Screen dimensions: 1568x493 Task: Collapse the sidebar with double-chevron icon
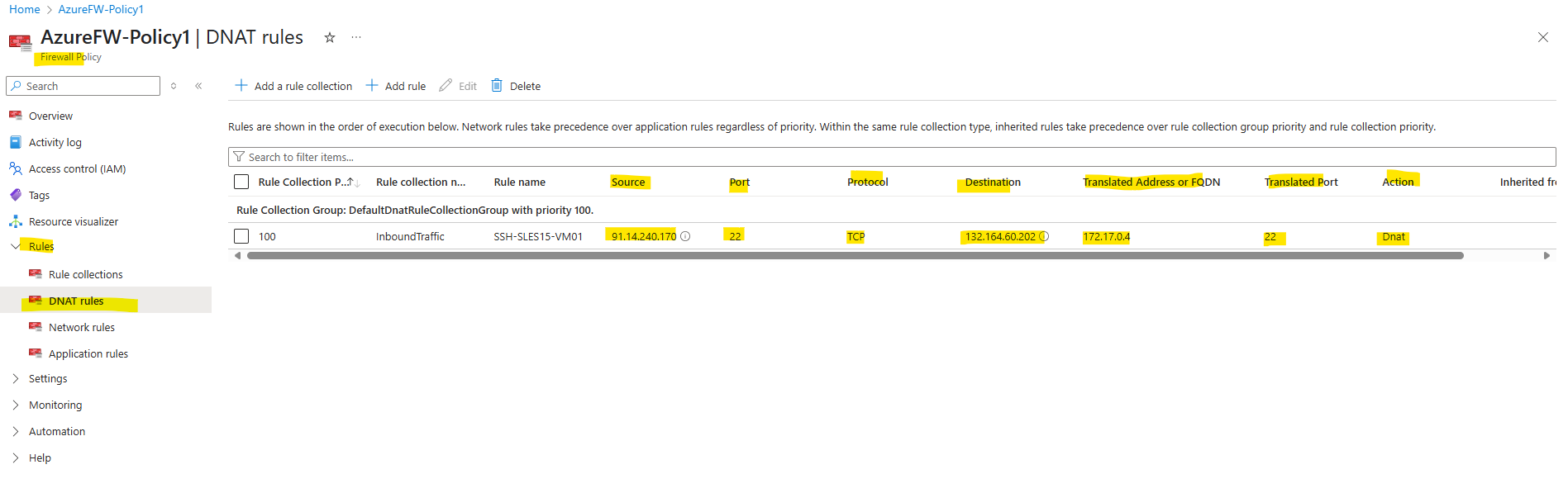click(x=198, y=86)
